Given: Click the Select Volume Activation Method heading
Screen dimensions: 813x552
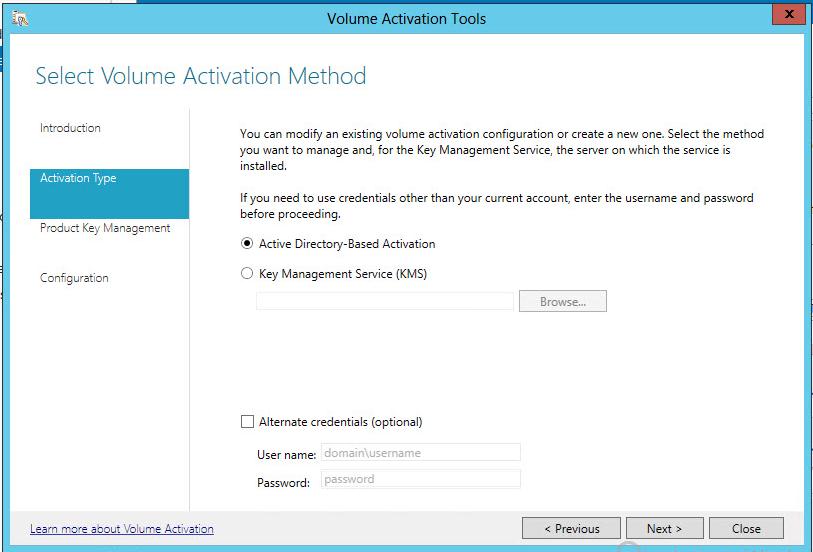Looking at the screenshot, I should click(201, 76).
